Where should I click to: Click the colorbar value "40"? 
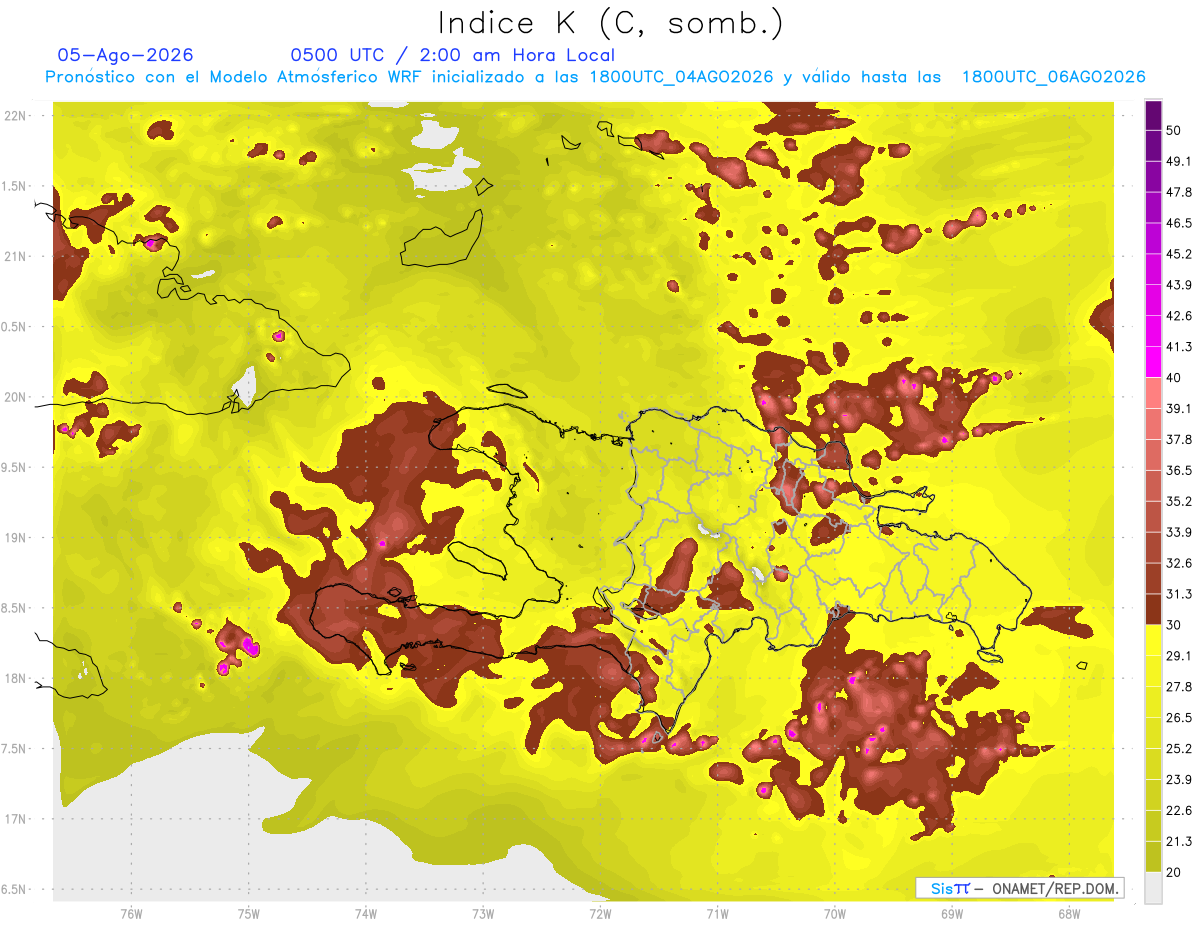(1174, 378)
